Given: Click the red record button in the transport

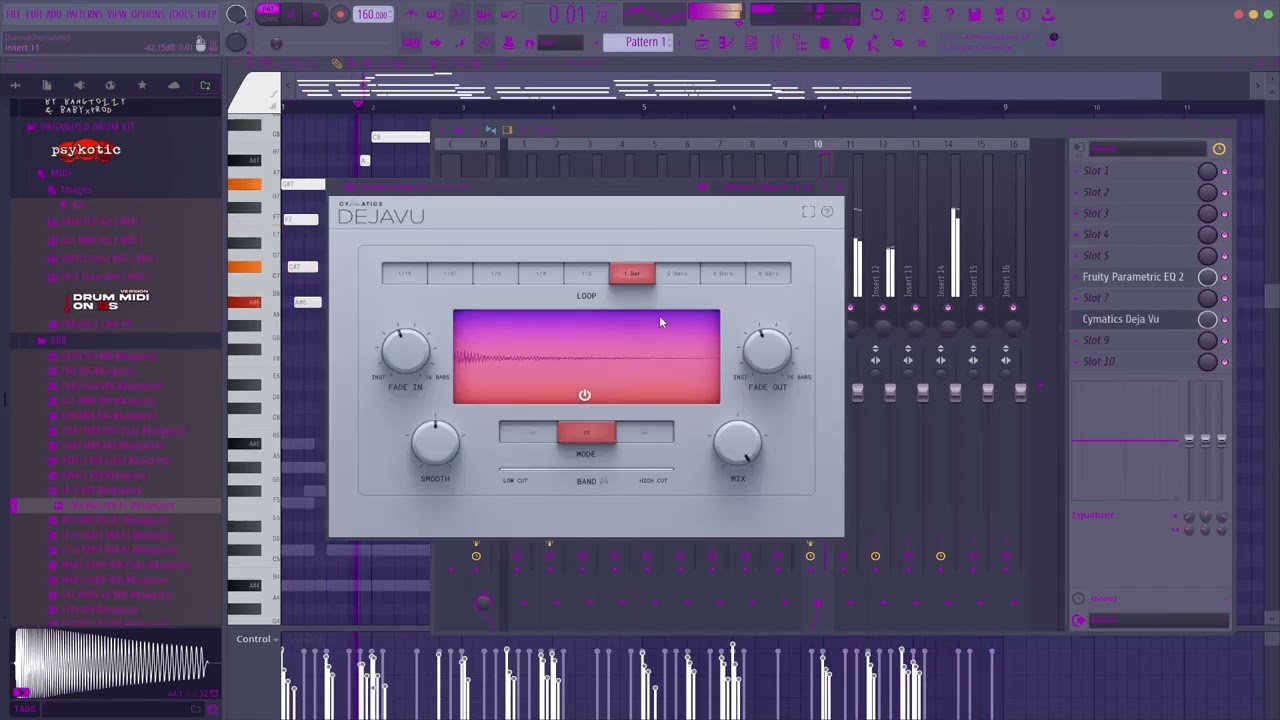Looking at the screenshot, I should (x=340, y=15).
